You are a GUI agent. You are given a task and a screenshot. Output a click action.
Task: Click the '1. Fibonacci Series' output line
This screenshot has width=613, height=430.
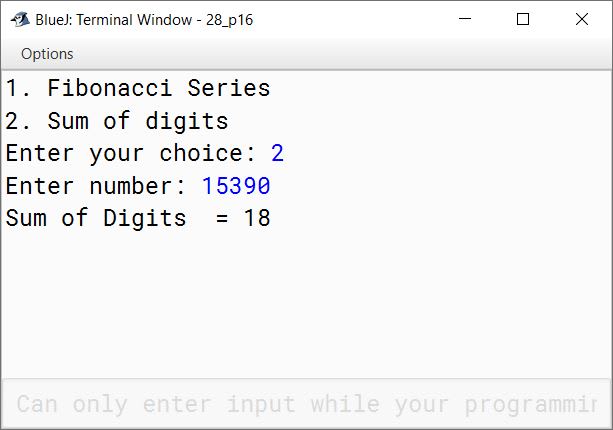click(x=138, y=88)
